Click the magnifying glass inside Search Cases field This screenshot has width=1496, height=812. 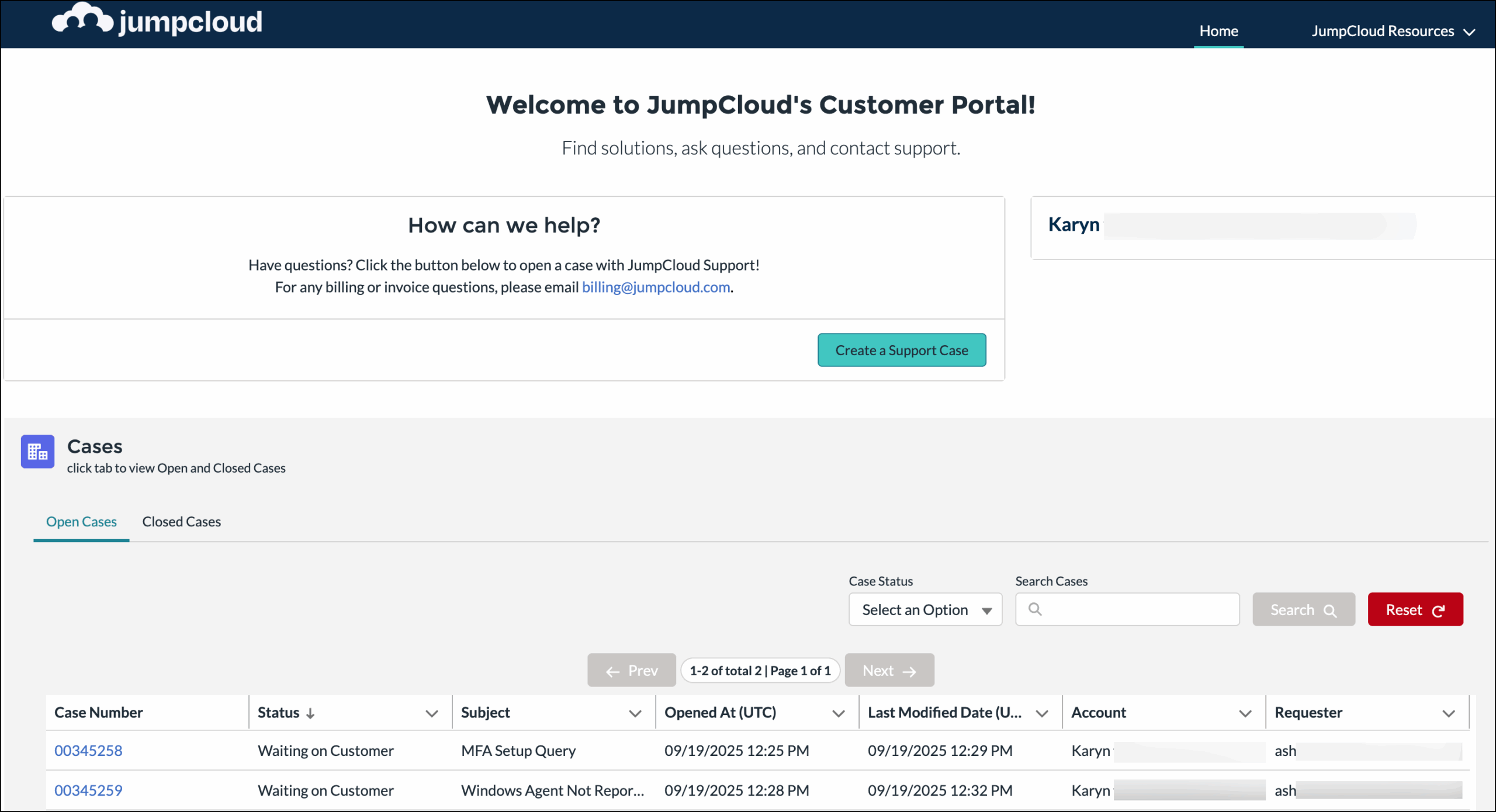[1036, 609]
